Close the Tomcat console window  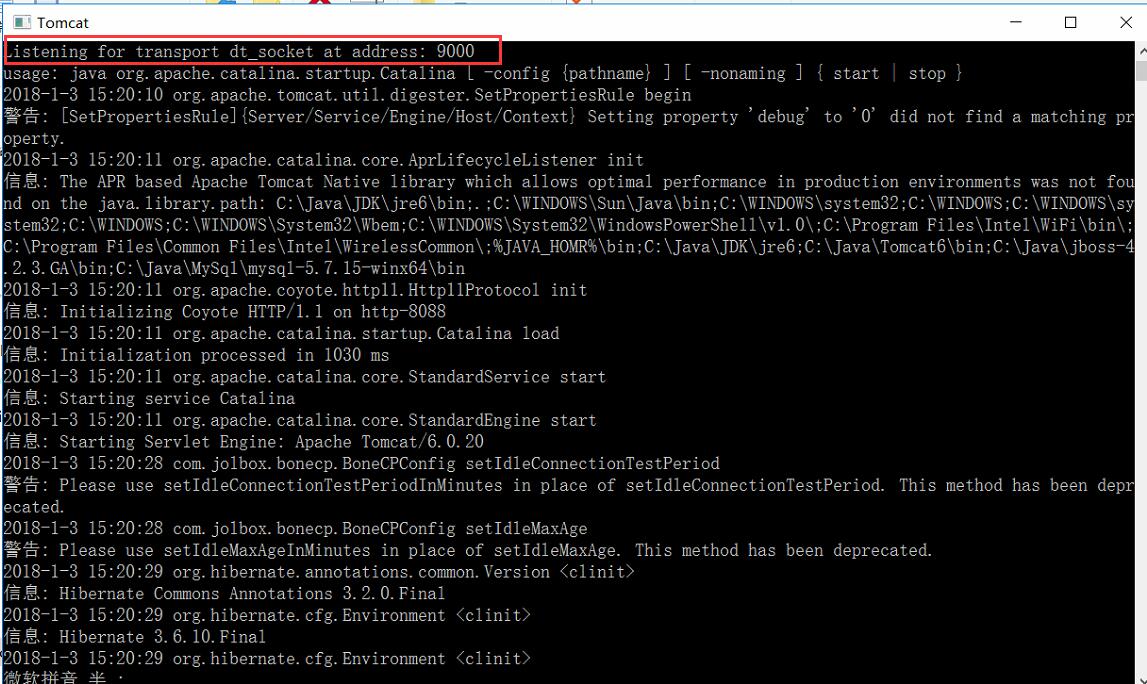[1126, 22]
